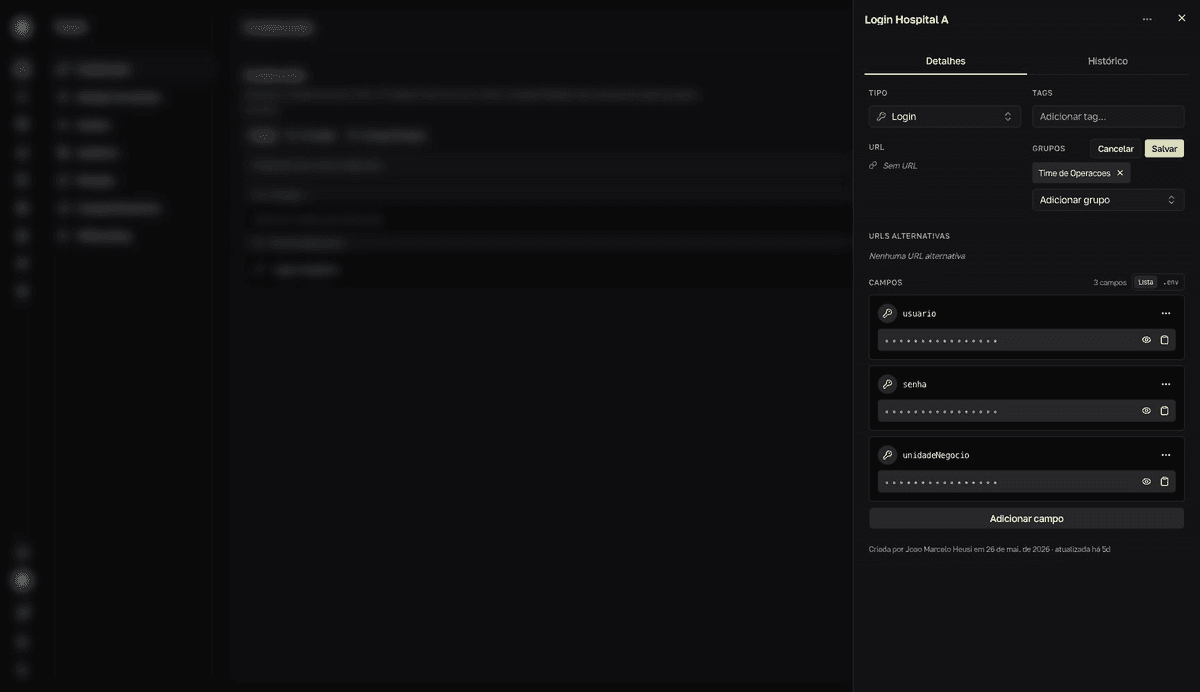The height and width of the screenshot is (692, 1200).
Task: Click the key icon of the senha field
Action: pyautogui.click(x=887, y=384)
